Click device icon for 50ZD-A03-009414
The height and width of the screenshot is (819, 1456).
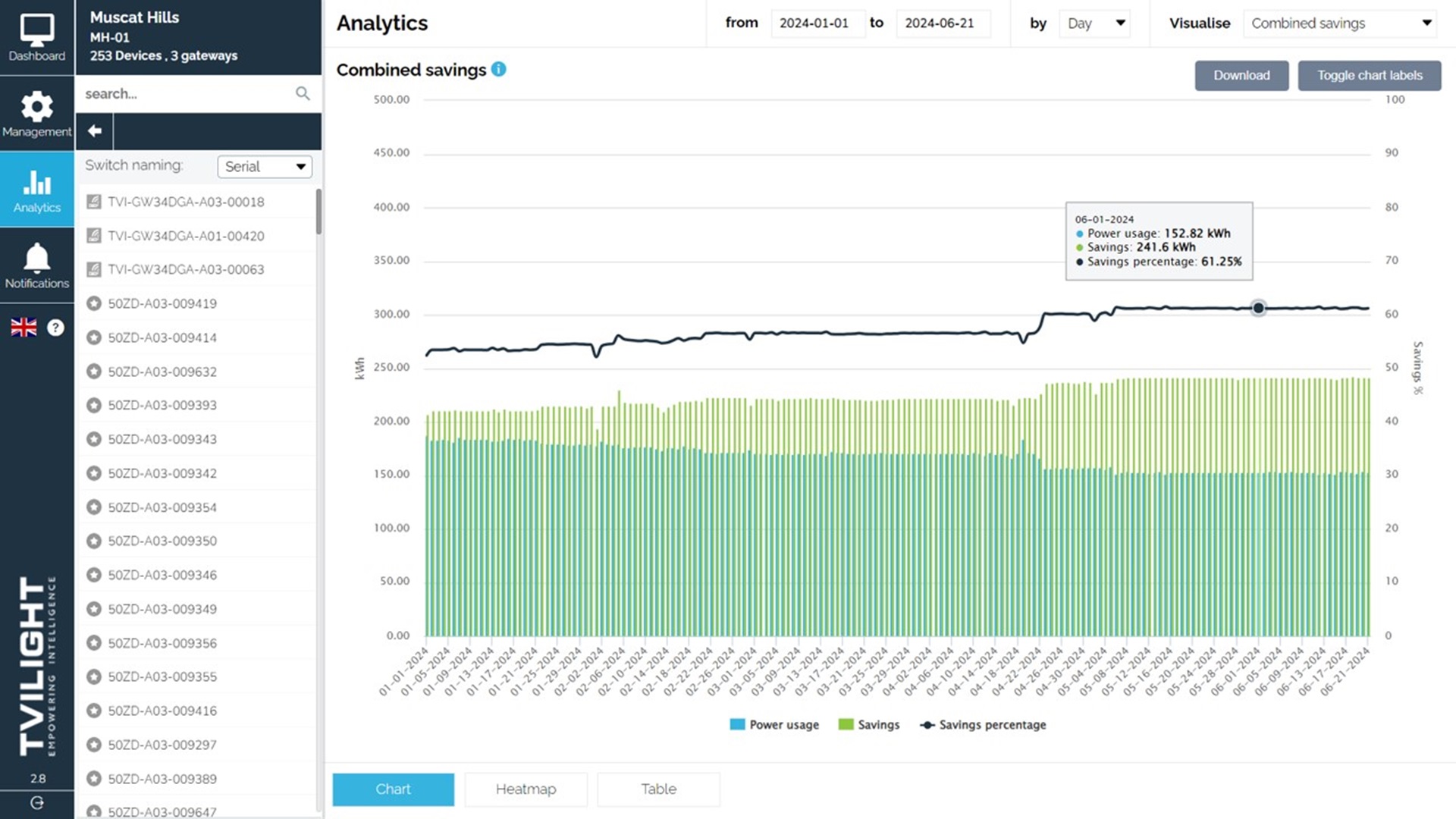93,337
